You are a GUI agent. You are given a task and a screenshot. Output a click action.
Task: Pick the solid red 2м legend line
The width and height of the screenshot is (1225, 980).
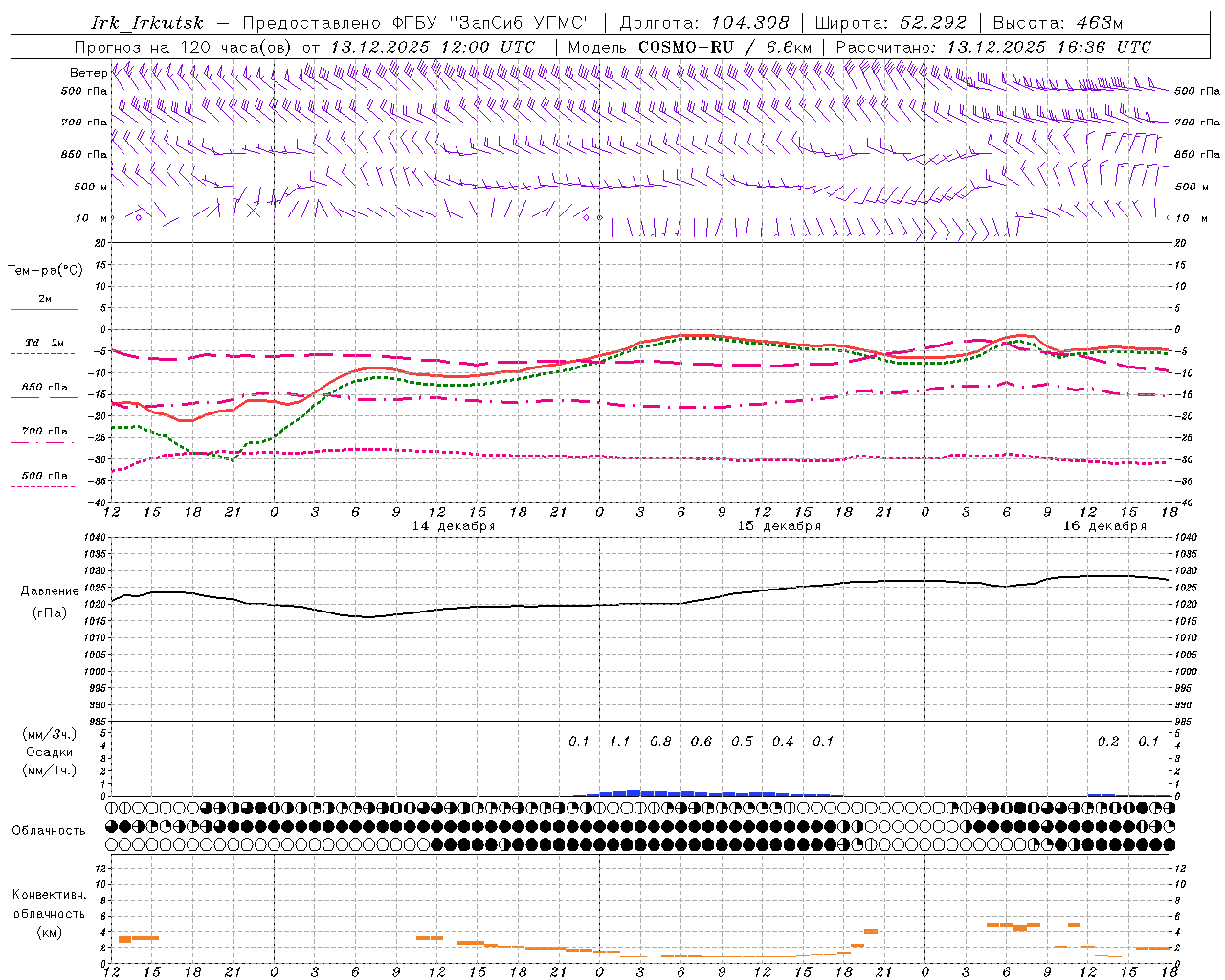44,310
